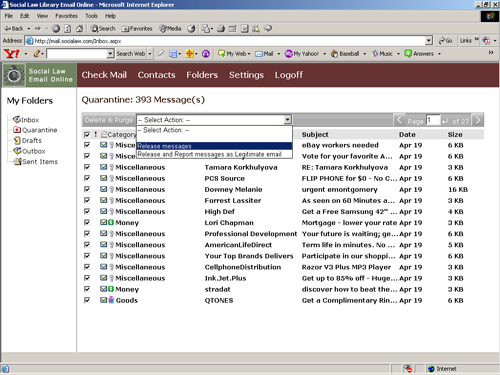Open the Folders page

(202, 75)
